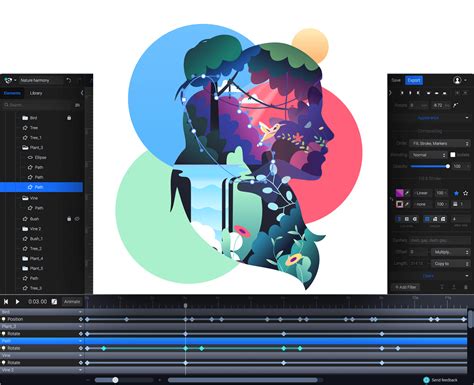Screen dimensions: 474x385
Task: Switch to the Elements tab
Action: coord(12,93)
